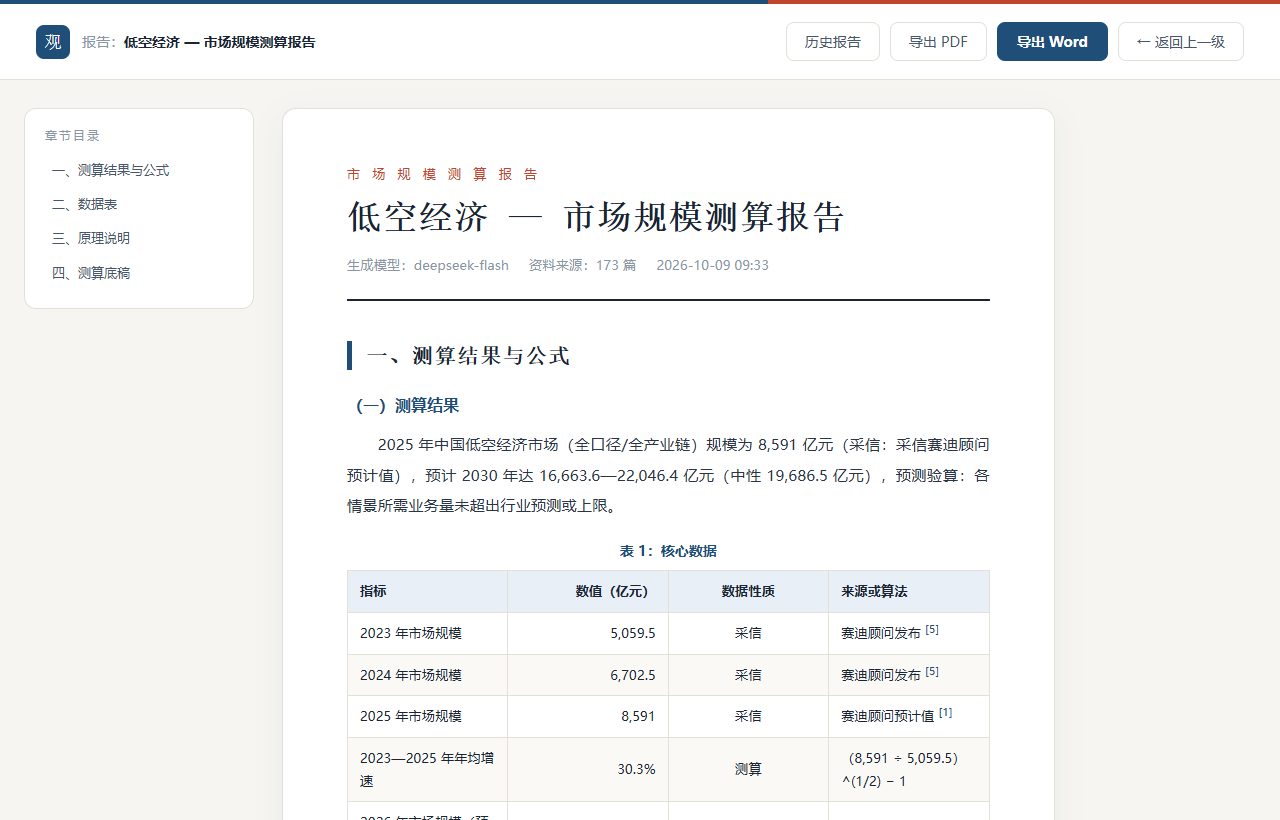This screenshot has height=820, width=1280.
Task: Export report via 导出 Word
Action: (1052, 42)
